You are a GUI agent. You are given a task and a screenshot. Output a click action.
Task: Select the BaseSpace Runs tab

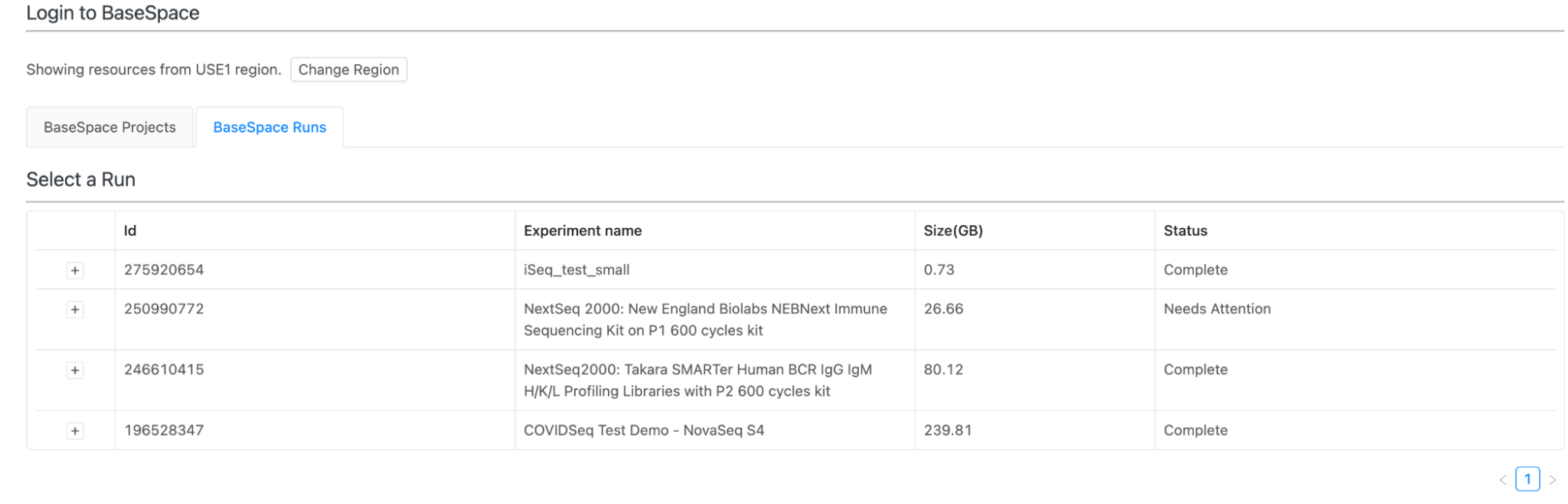(269, 128)
